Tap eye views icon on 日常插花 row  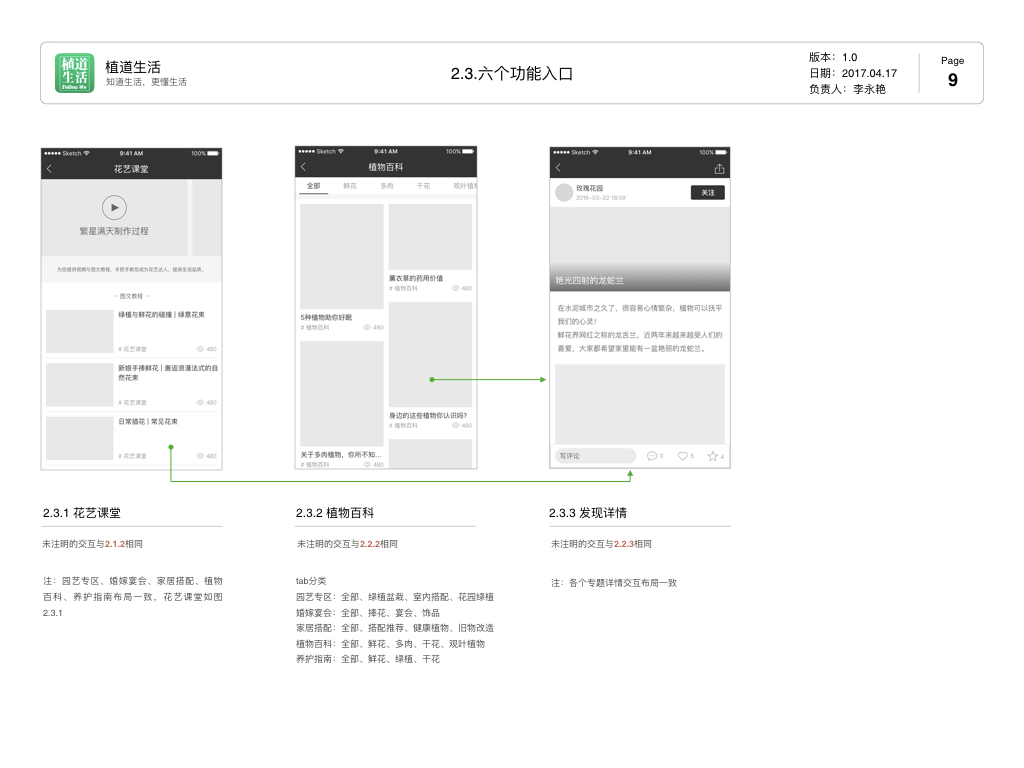click(200, 456)
